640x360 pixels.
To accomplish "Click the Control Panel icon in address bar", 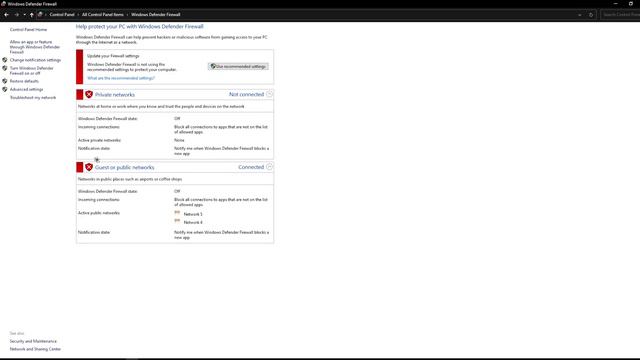I will coord(40,15).
